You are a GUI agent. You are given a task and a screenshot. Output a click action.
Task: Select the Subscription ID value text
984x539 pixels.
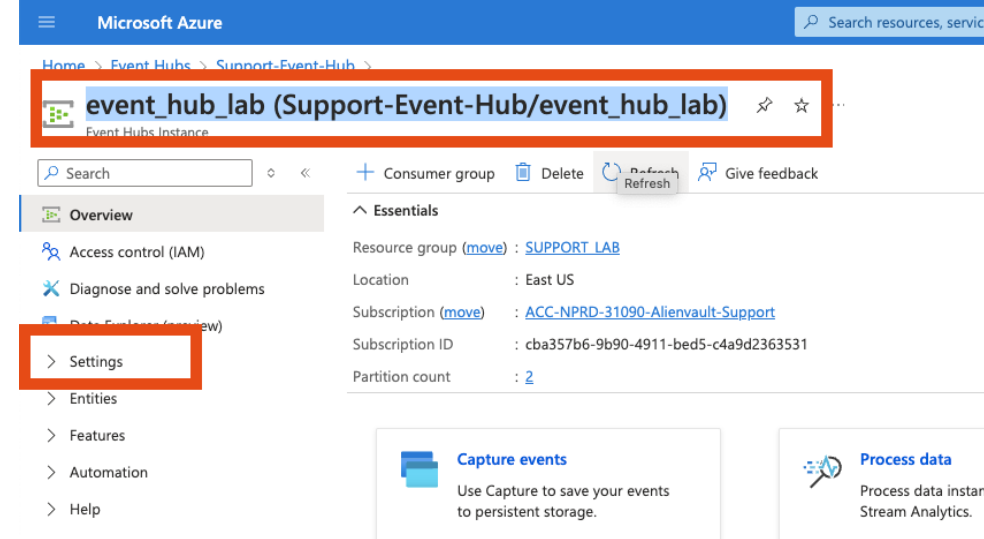pos(666,344)
